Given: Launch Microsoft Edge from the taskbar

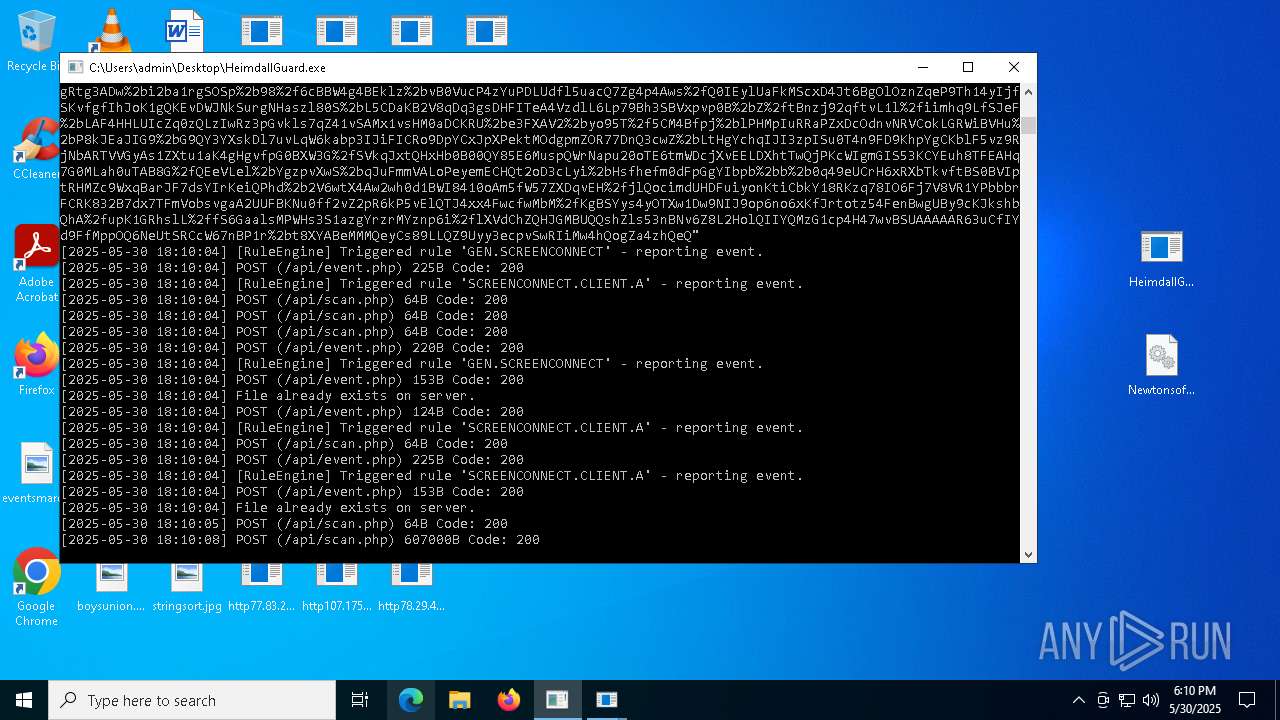Looking at the screenshot, I should [411, 700].
